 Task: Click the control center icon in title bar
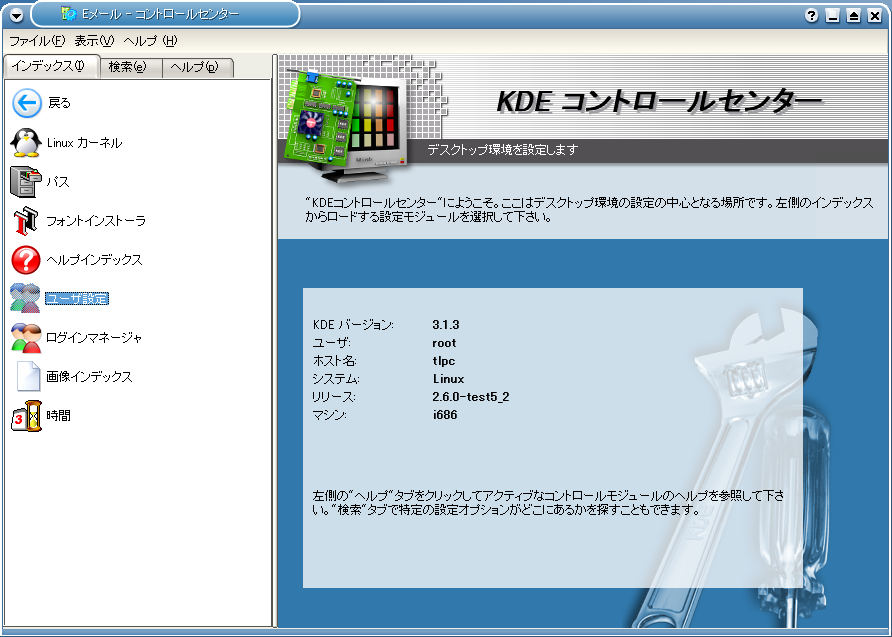(69, 14)
